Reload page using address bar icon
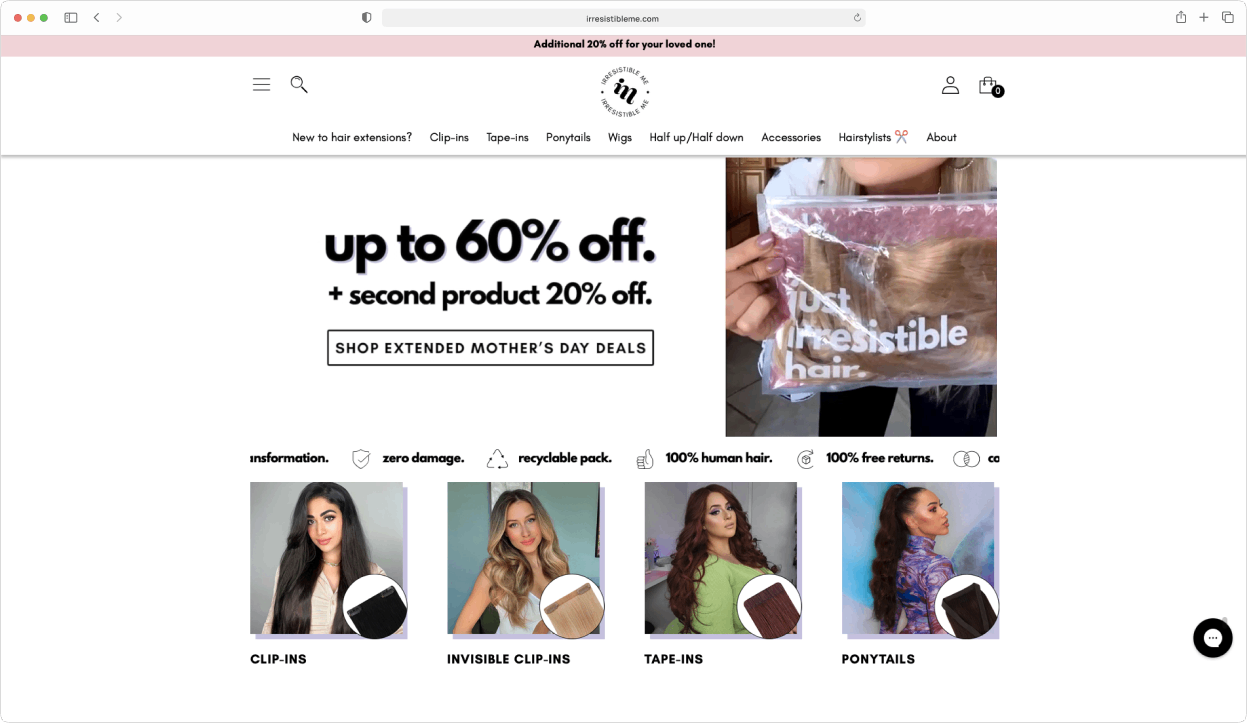 tap(857, 18)
